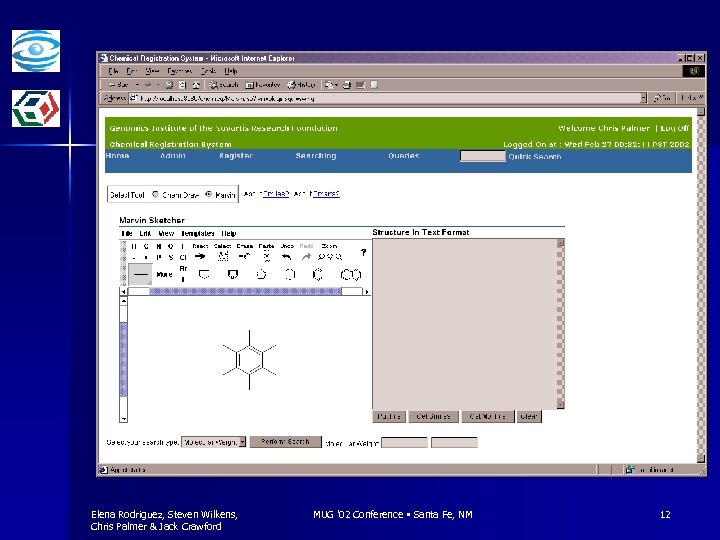The width and height of the screenshot is (720, 540).
Task: Click the IE Home icon
Action: pos(196,85)
